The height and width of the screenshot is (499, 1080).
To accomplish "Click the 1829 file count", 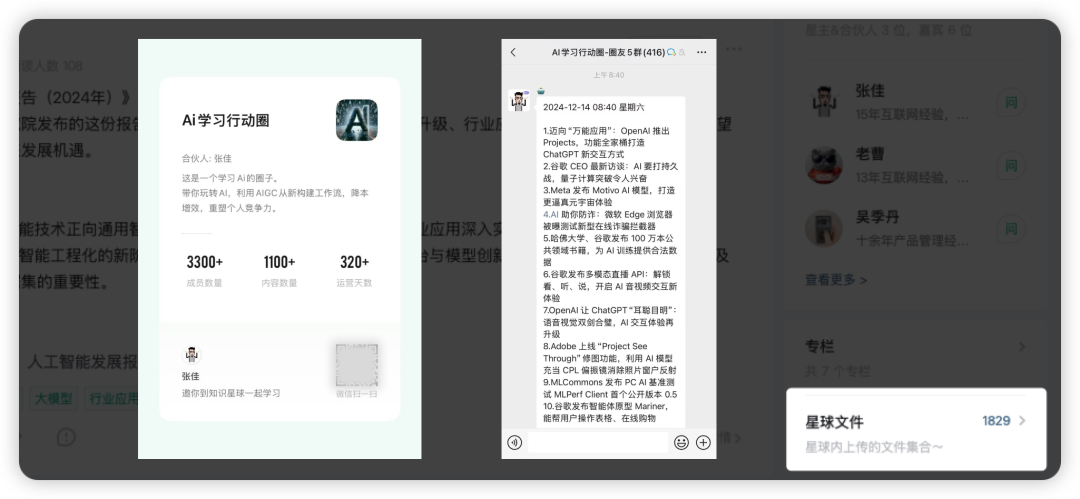I will (x=996, y=420).
